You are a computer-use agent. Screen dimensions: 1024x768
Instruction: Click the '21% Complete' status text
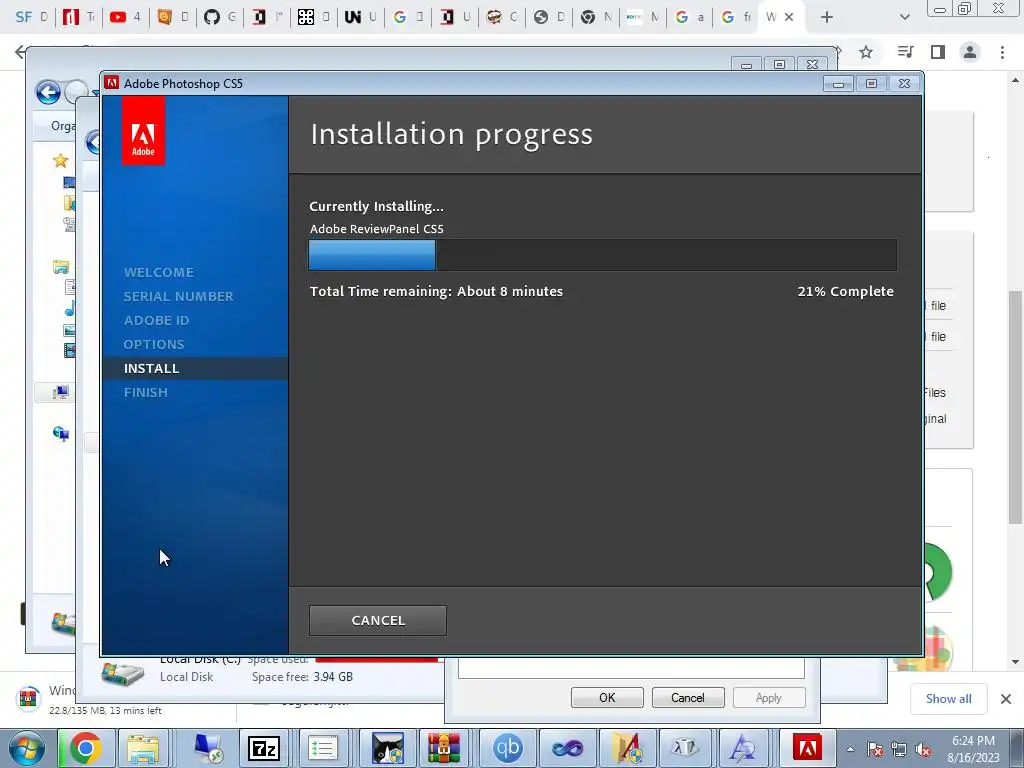point(845,291)
